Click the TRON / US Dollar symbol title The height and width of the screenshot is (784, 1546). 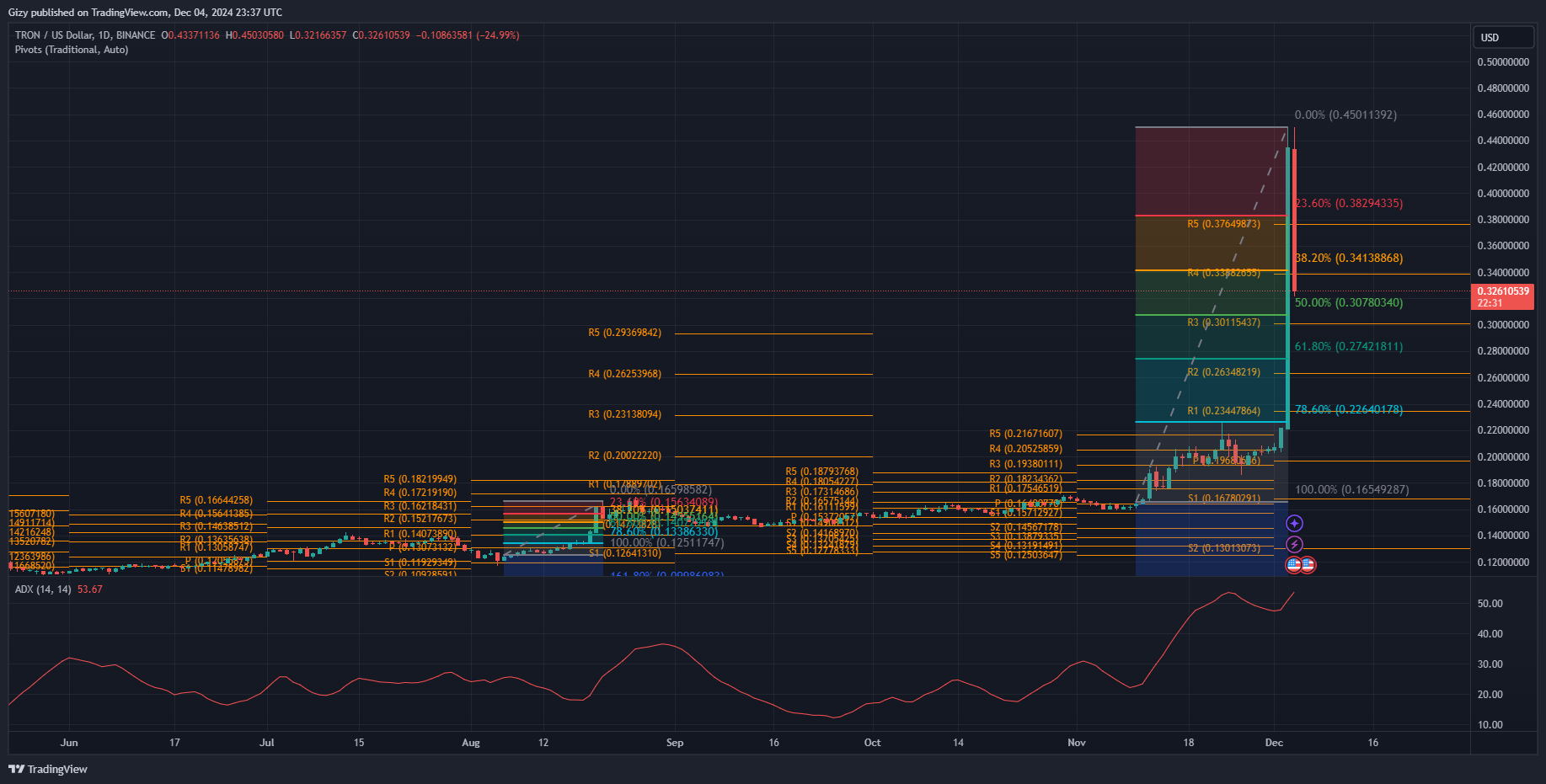[x=84, y=35]
